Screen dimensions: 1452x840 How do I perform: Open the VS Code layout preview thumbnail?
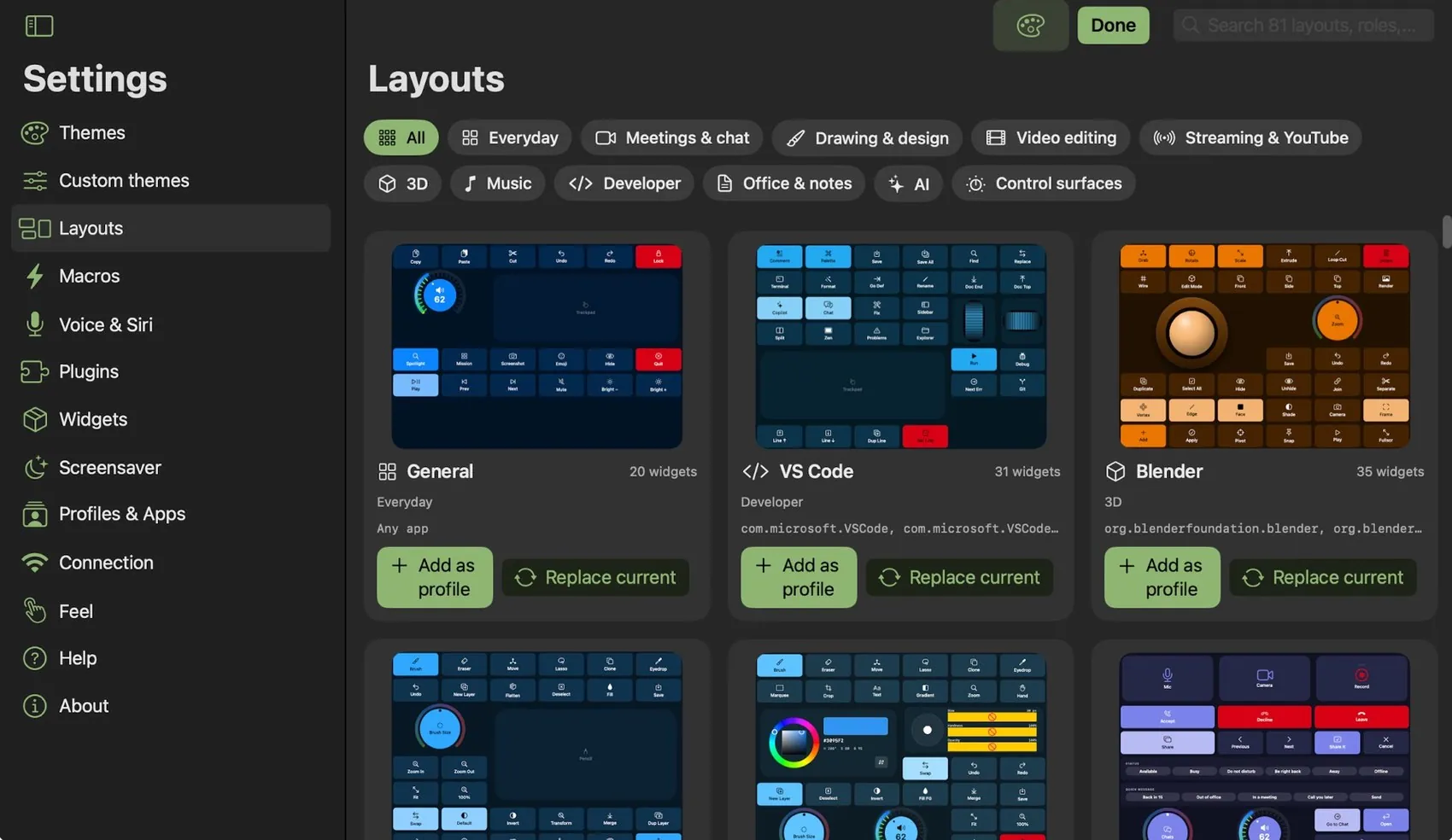[901, 347]
